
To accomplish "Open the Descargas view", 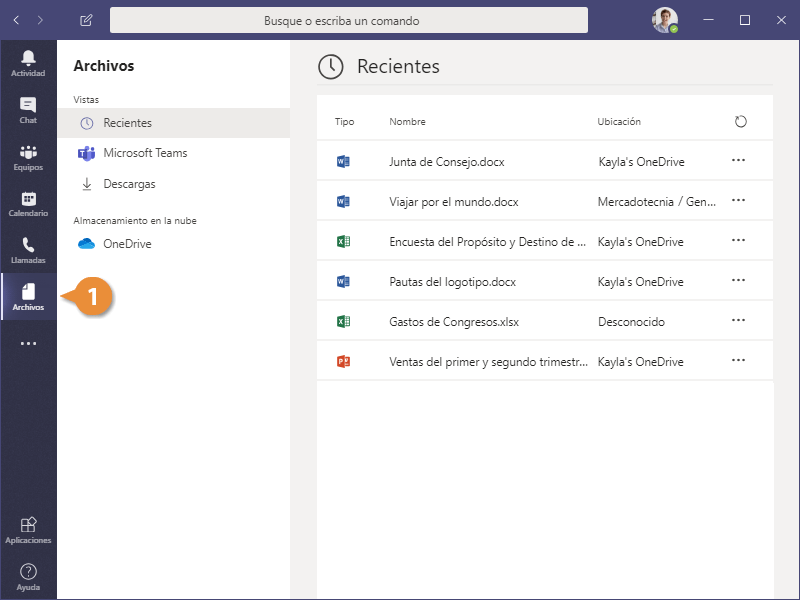I will [x=129, y=184].
